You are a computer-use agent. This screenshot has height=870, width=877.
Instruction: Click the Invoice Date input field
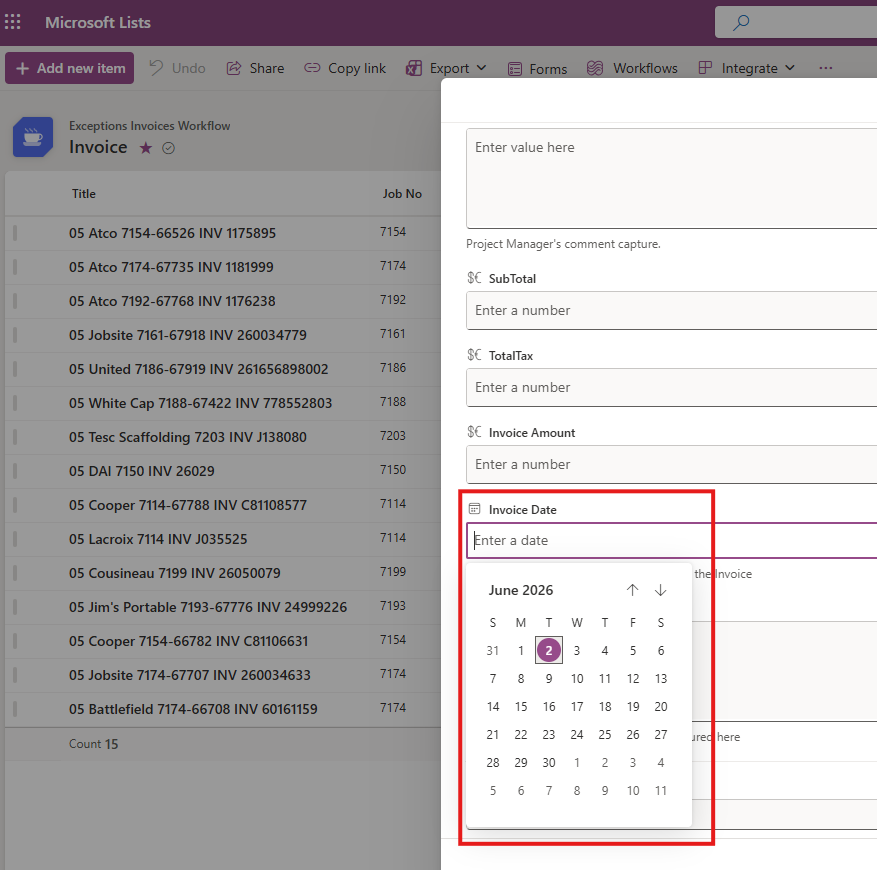672,540
